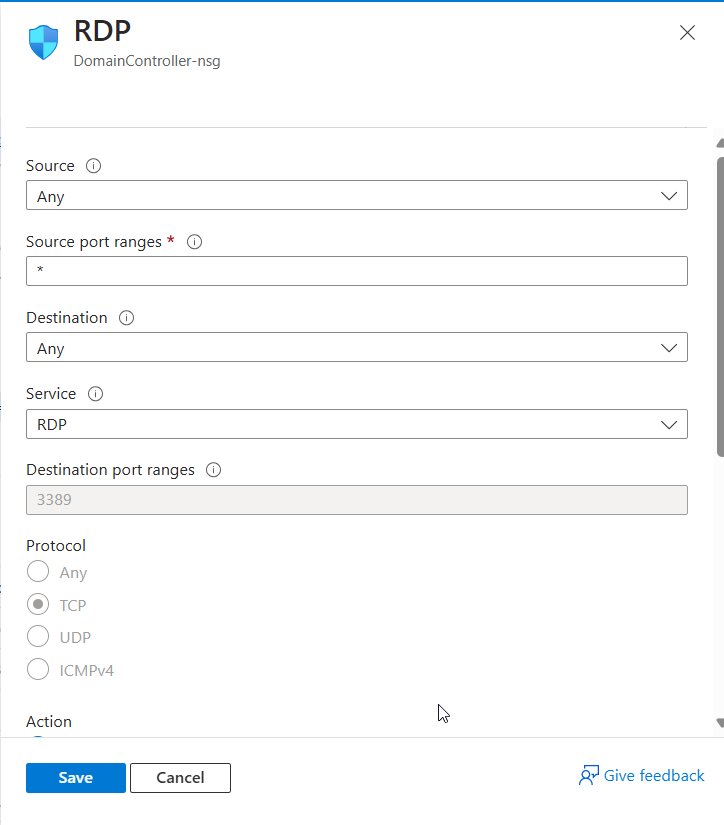Click the vertical scrollbar thumb
This screenshot has width=724, height=825.
(x=720, y=306)
